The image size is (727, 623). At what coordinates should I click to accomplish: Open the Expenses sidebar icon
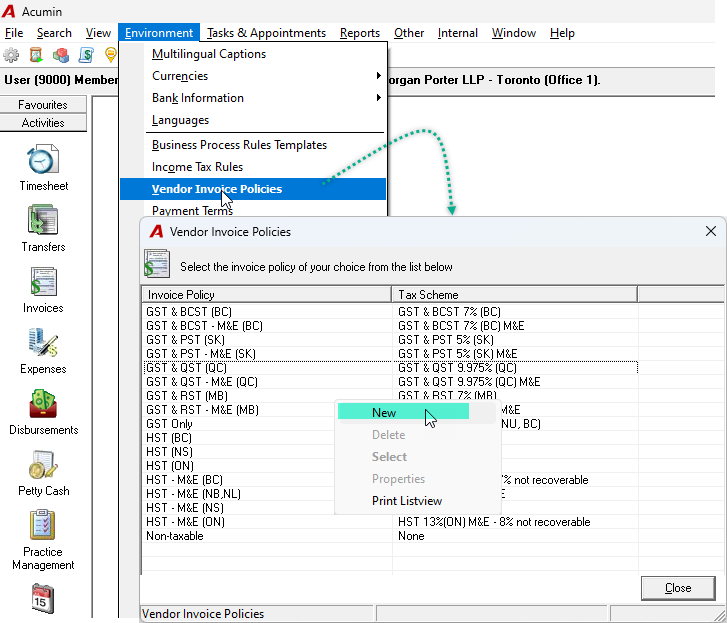point(43,343)
